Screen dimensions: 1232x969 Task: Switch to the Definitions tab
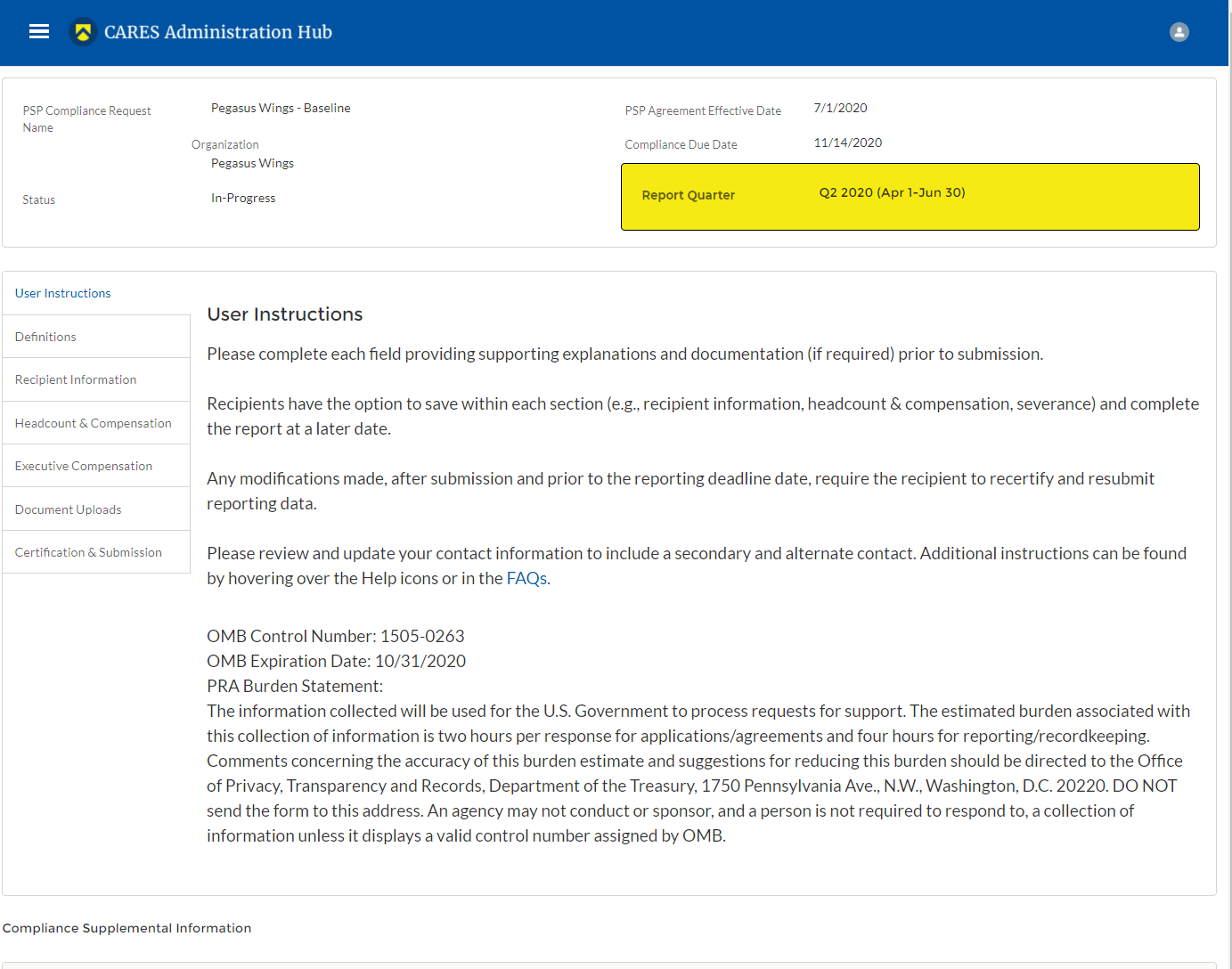(45, 337)
